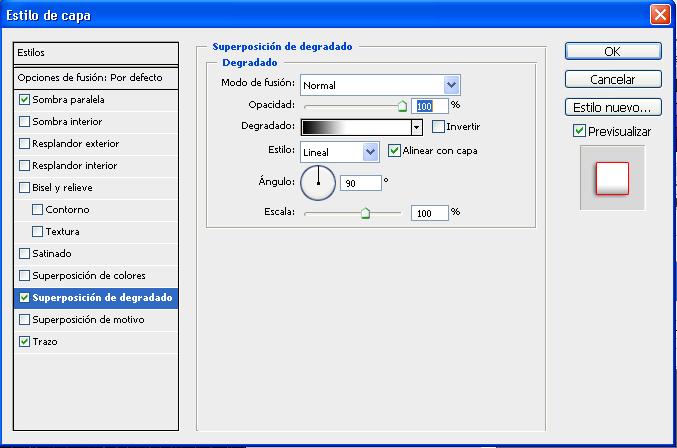Click the Estilo nuevo... button
This screenshot has width=677, height=448.
click(x=612, y=107)
